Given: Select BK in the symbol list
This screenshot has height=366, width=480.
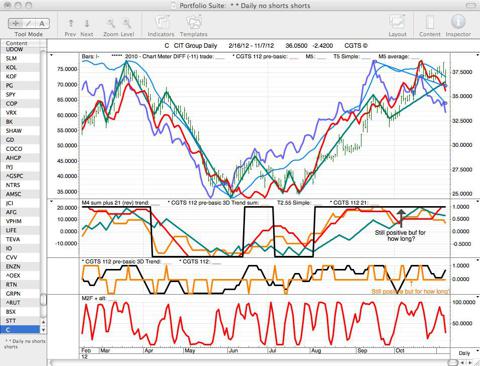Looking at the screenshot, I should click(21, 122).
